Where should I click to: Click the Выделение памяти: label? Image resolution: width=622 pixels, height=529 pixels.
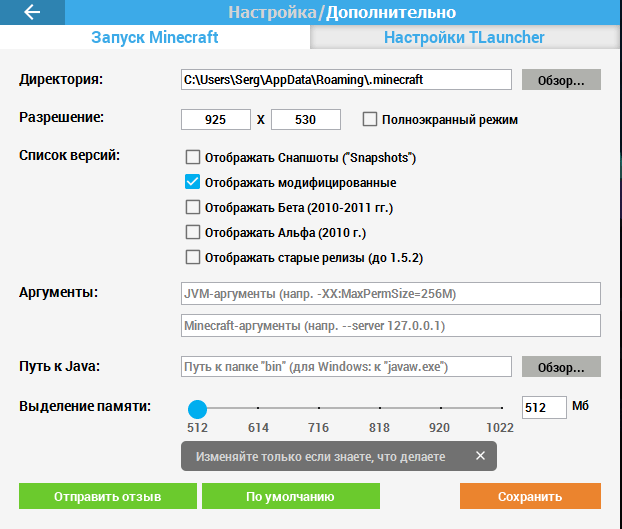85,406
